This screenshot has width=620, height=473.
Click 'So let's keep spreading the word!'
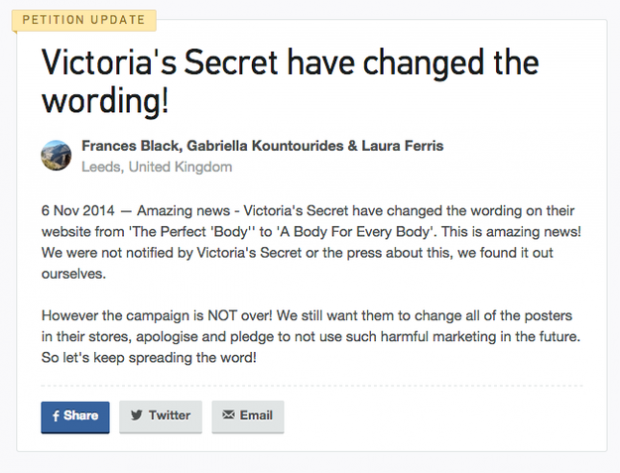(x=149, y=358)
